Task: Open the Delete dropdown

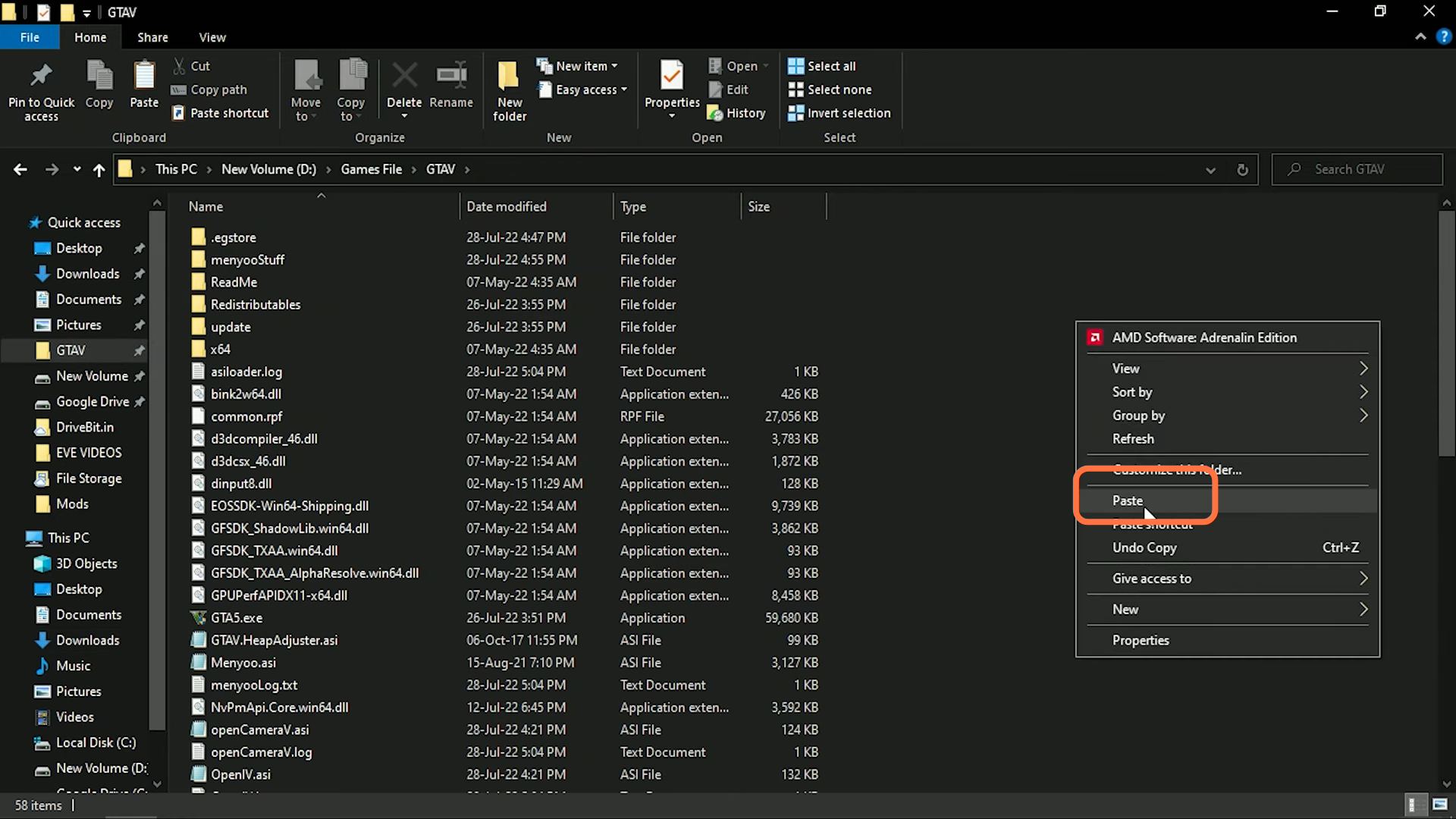Action: [404, 116]
